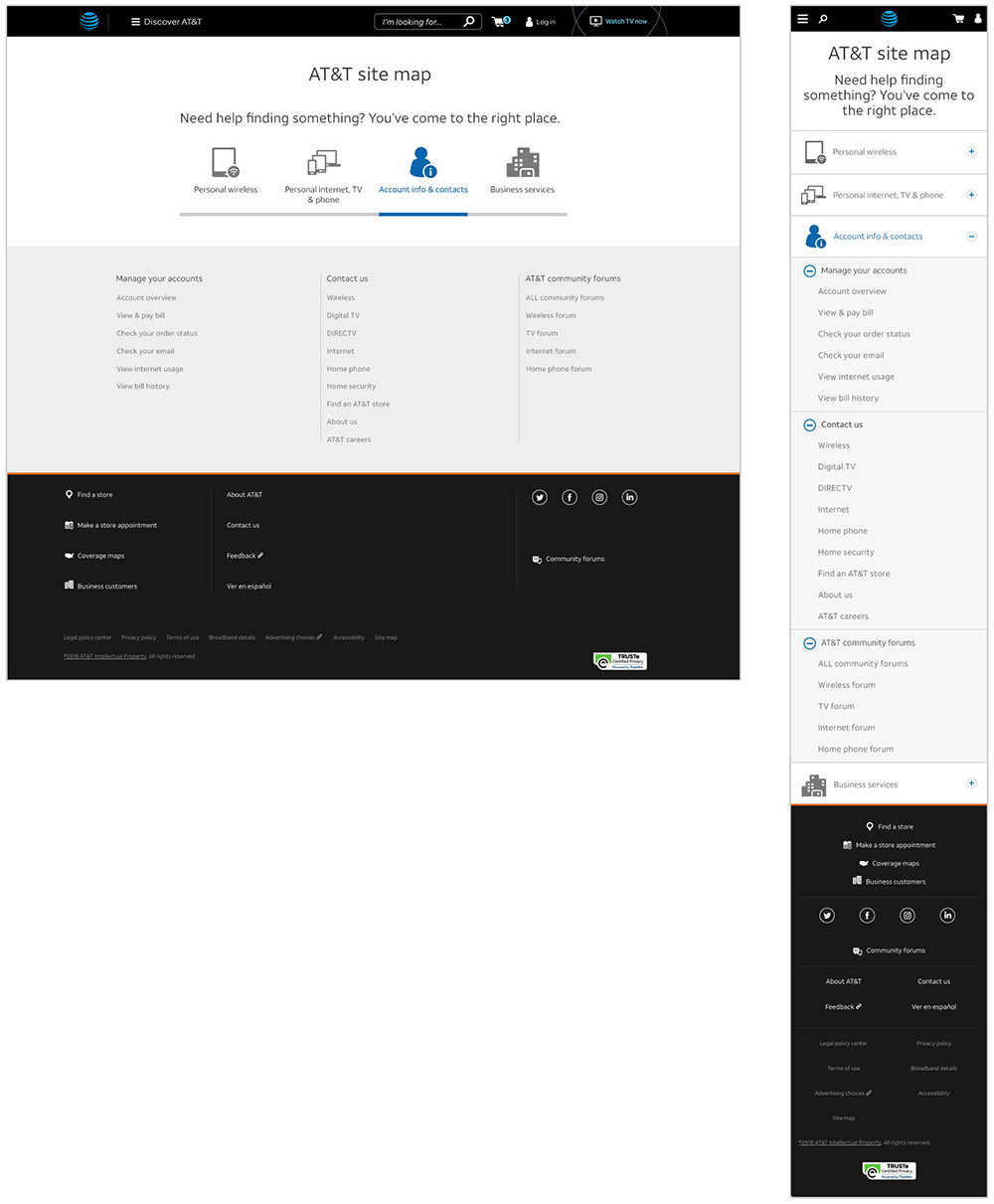Open Twitter icon in desktop footer
994x1204 pixels.
(540, 497)
